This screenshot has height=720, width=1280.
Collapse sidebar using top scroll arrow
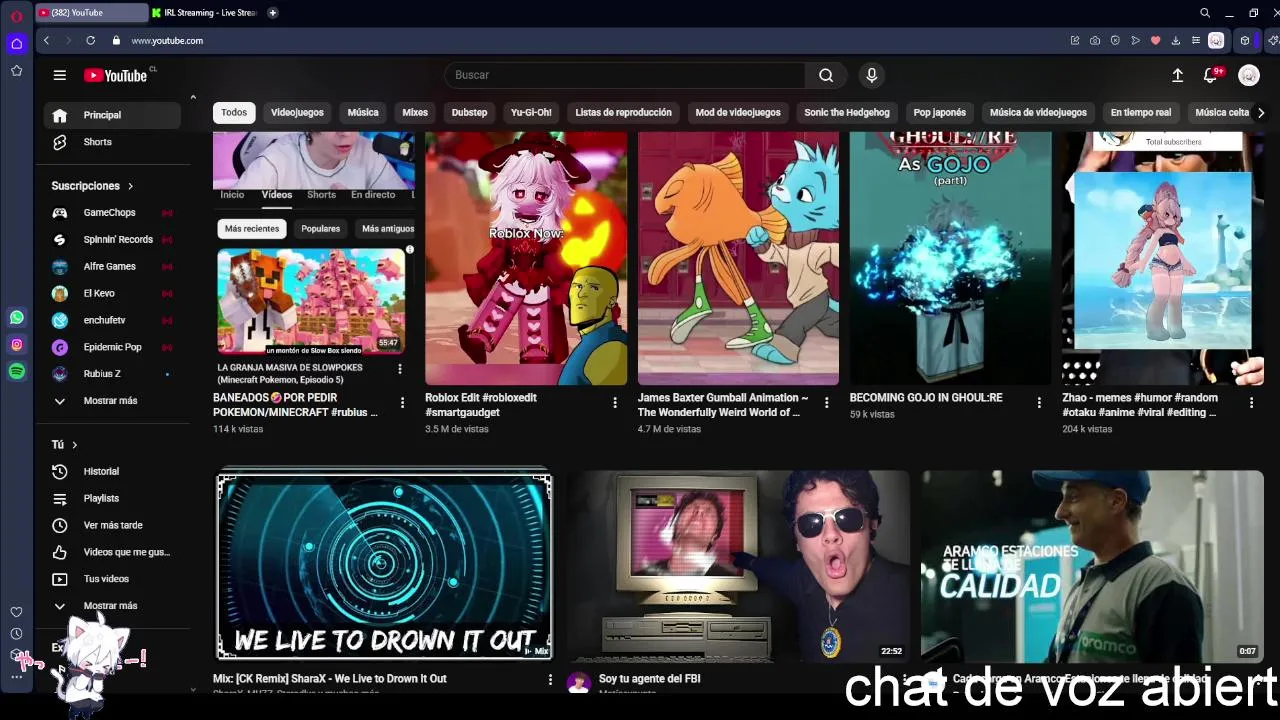pyautogui.click(x=192, y=97)
